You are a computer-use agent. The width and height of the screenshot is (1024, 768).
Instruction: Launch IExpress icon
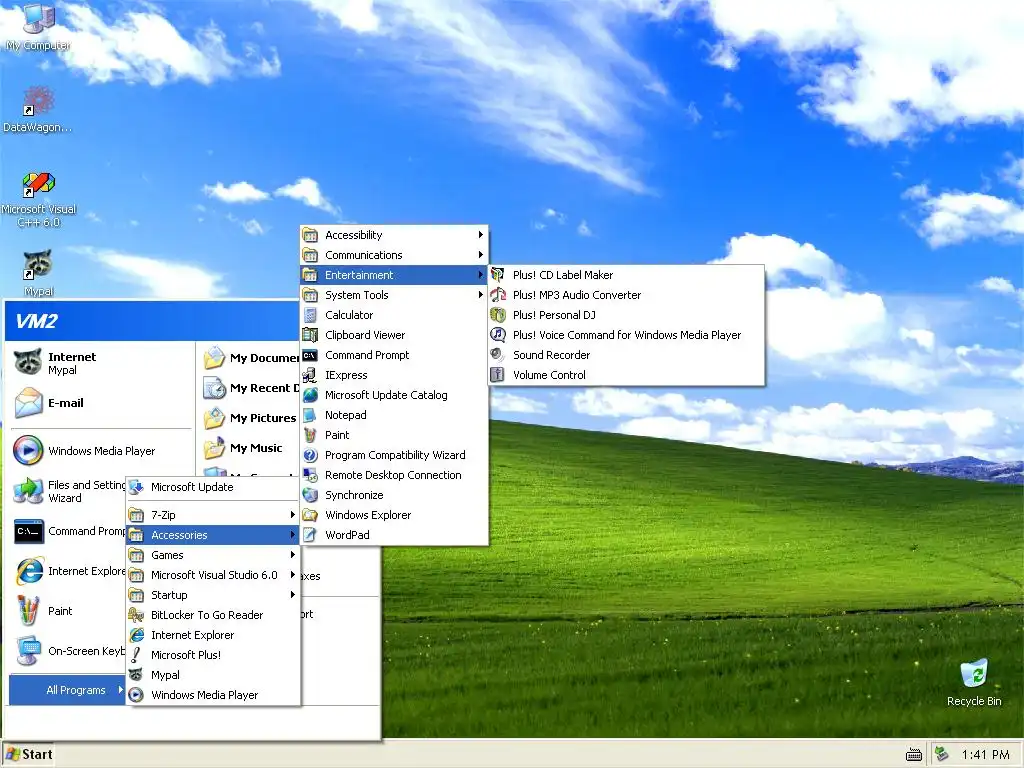pyautogui.click(x=310, y=375)
